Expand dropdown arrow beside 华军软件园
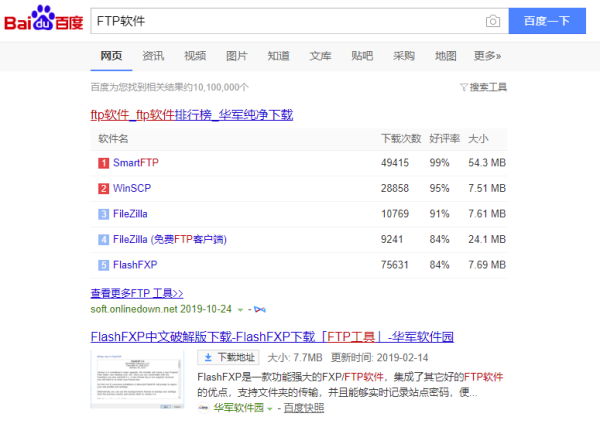Image resolution: width=600 pixels, height=427 pixels. click(270, 409)
